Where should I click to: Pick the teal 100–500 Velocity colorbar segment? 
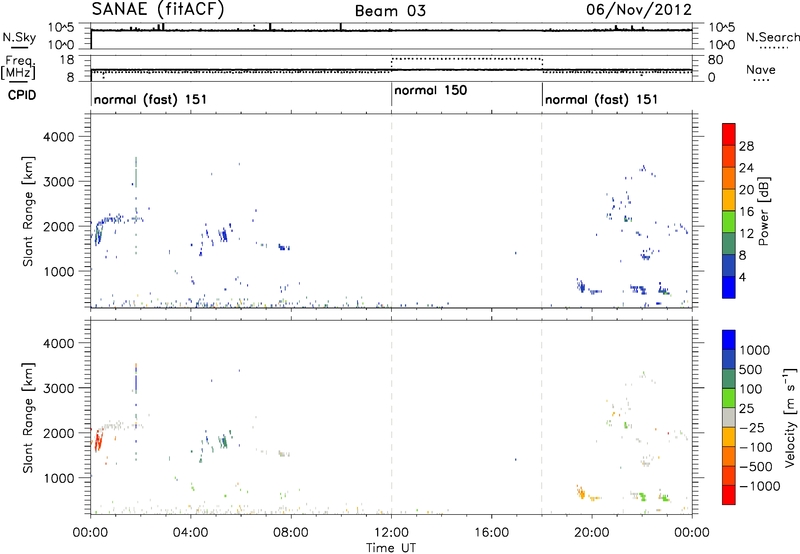coord(729,379)
